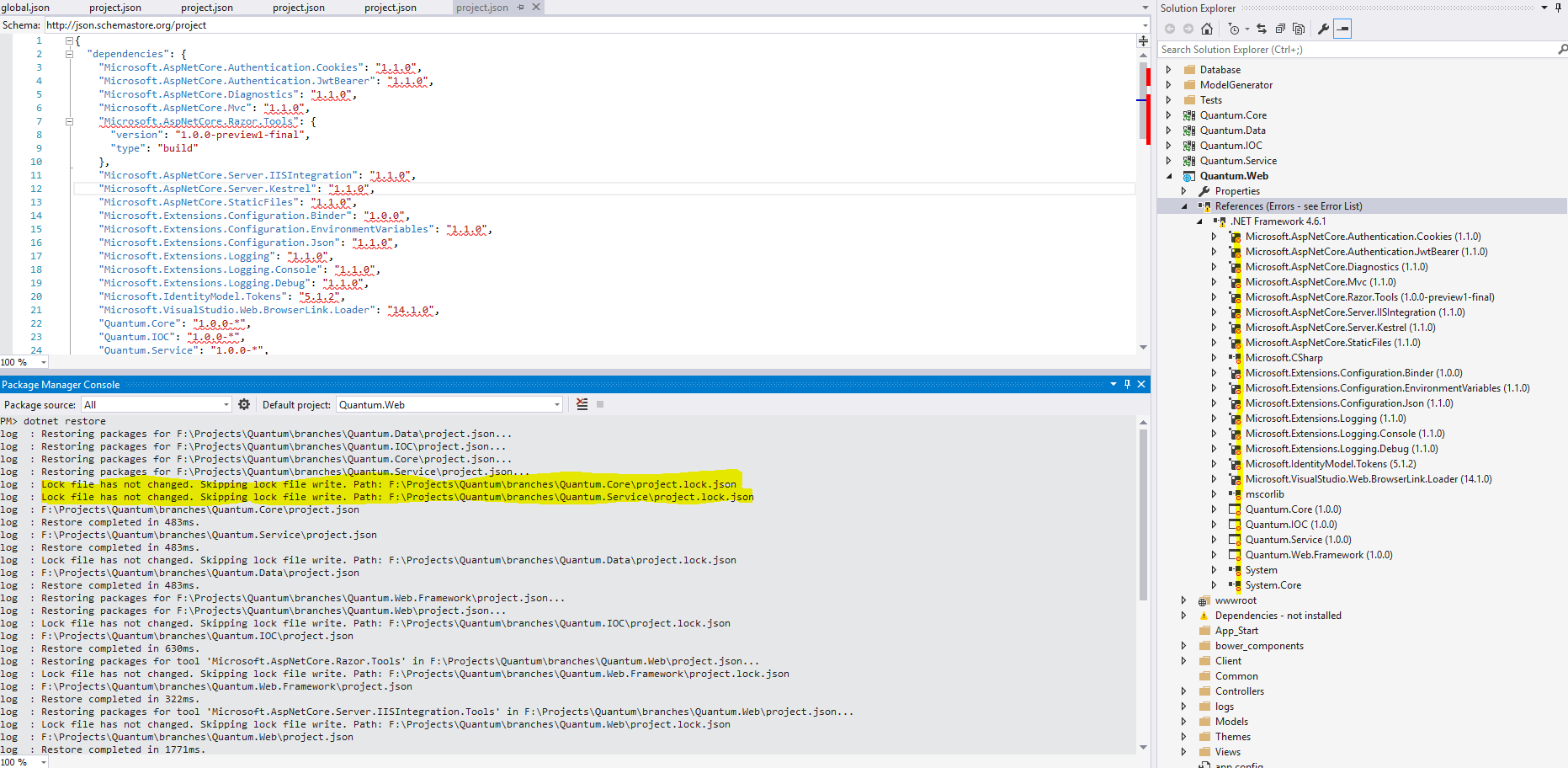Clear the Package Manager Console output
Image resolution: width=1568 pixels, height=768 pixels.
click(x=582, y=404)
